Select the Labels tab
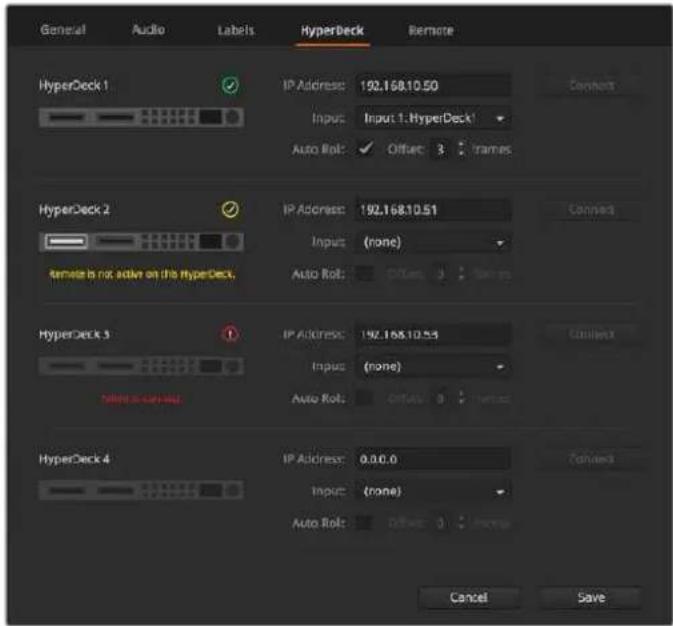 [236, 30]
